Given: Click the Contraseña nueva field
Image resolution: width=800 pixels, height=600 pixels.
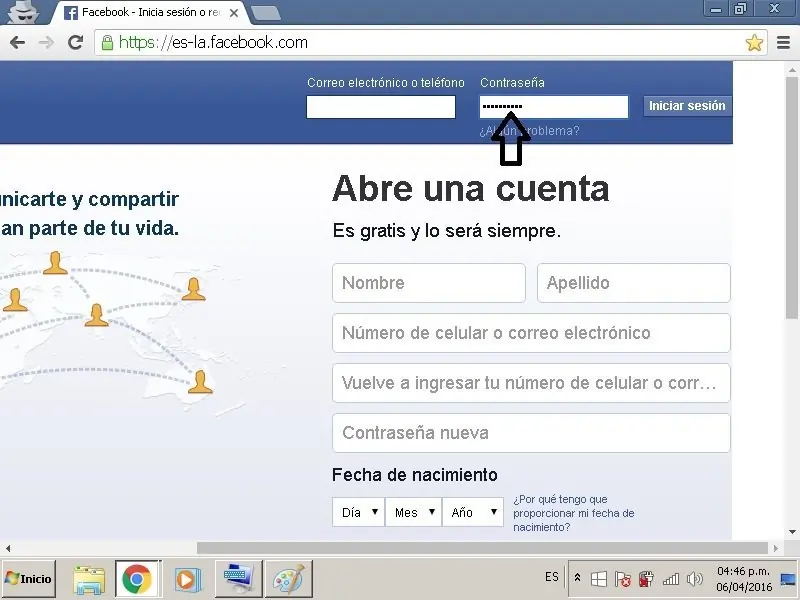Looking at the screenshot, I should (531, 433).
